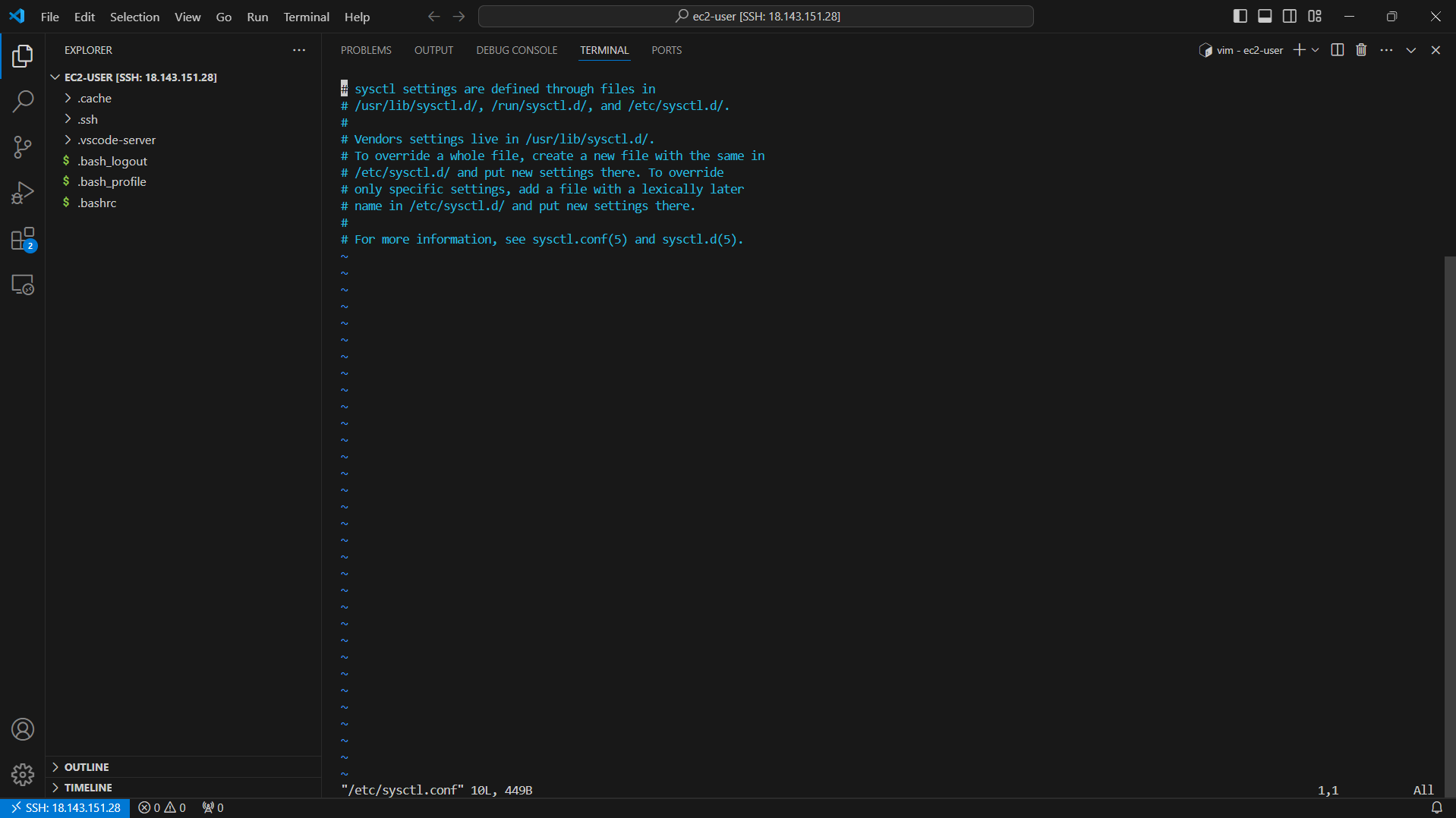This screenshot has width=1456, height=818.
Task: Open the Explorer view in activity bar
Action: coord(23,55)
